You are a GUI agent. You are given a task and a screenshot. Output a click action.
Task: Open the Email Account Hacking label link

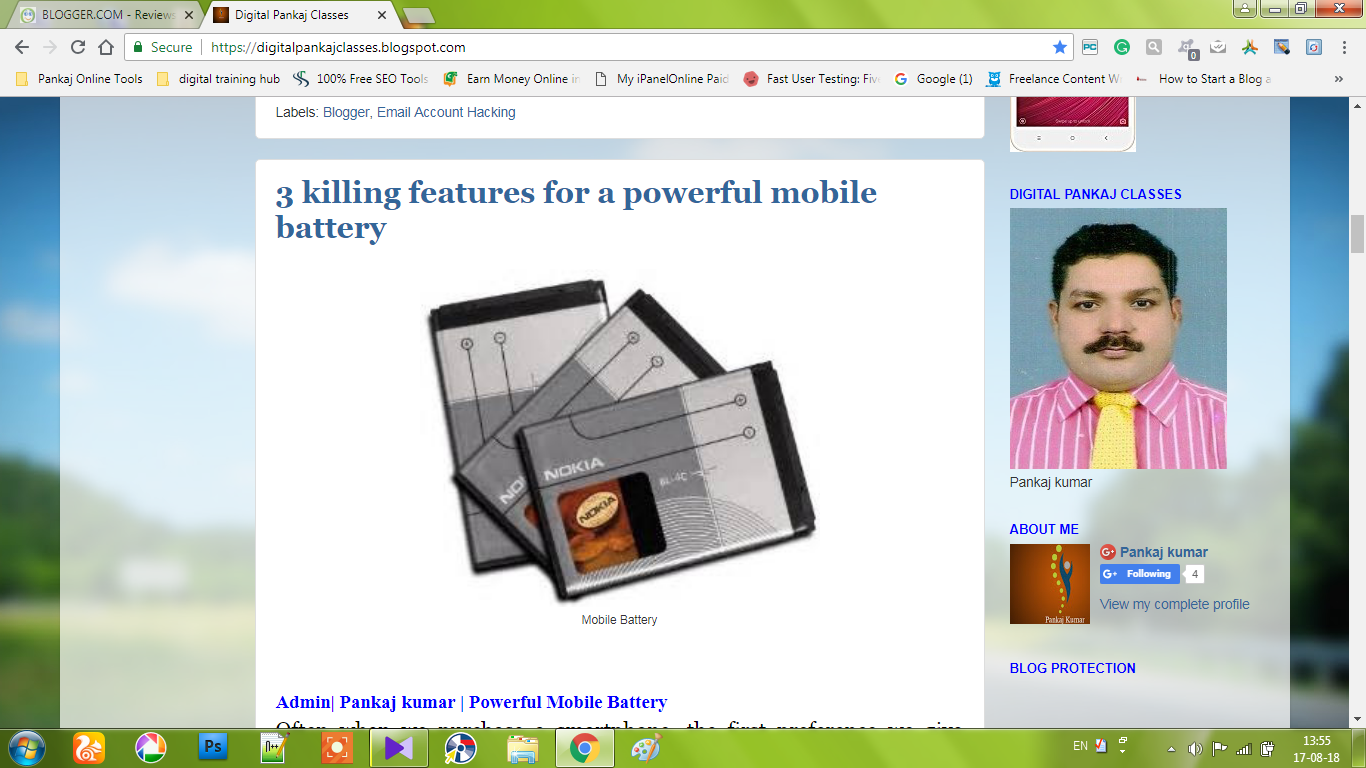(446, 112)
